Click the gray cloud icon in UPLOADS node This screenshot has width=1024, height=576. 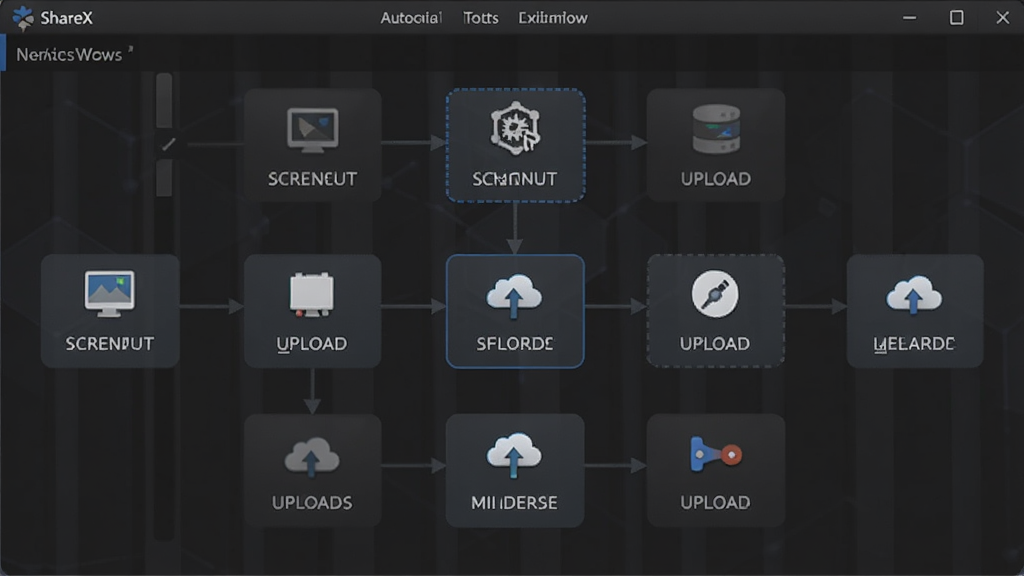tap(312, 456)
